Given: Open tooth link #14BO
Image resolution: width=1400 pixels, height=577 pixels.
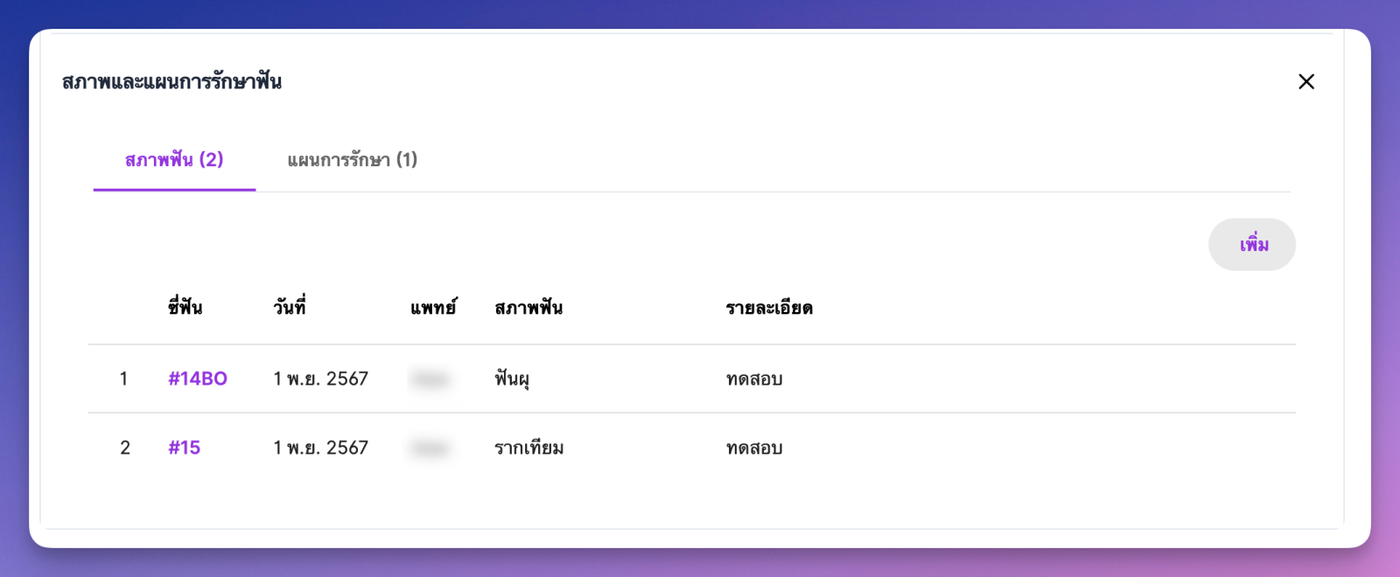Looking at the screenshot, I should (198, 379).
